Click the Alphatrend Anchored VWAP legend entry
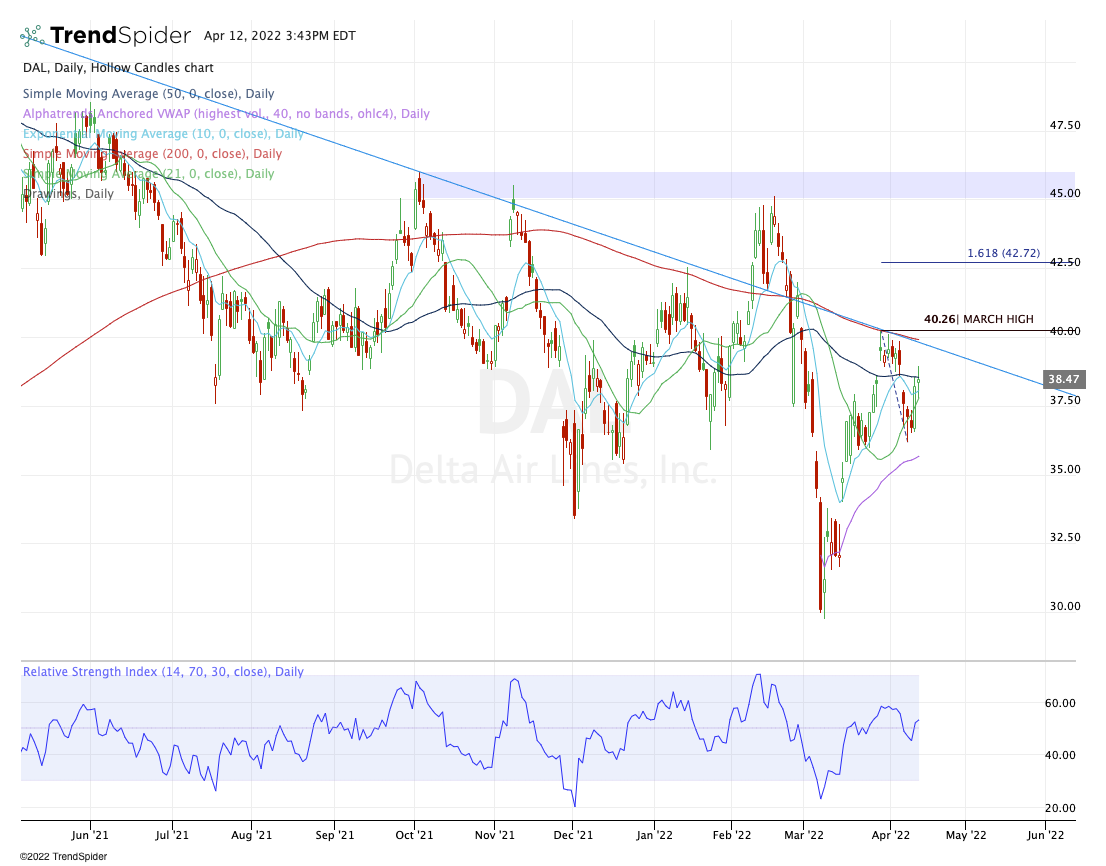Viewport: 1106px width, 866px height. tap(226, 114)
